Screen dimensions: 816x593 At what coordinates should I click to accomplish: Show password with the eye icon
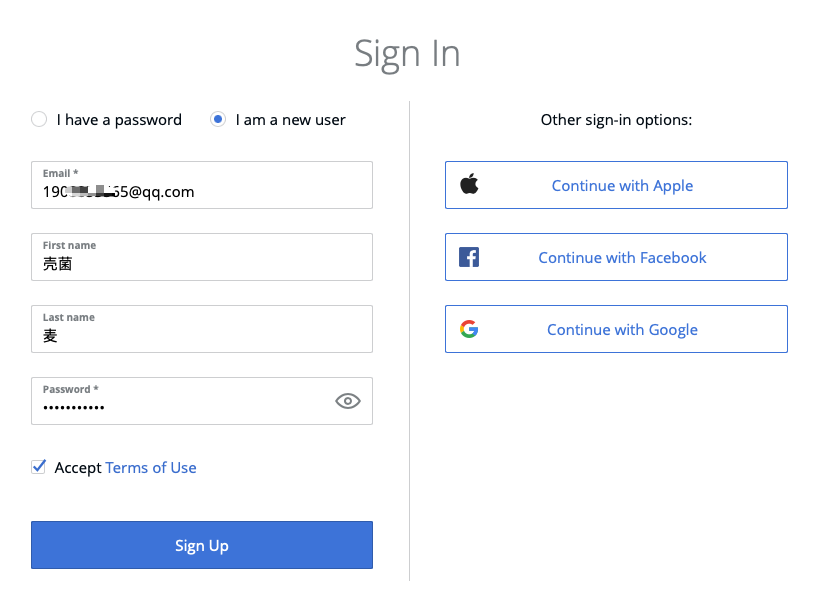[347, 401]
